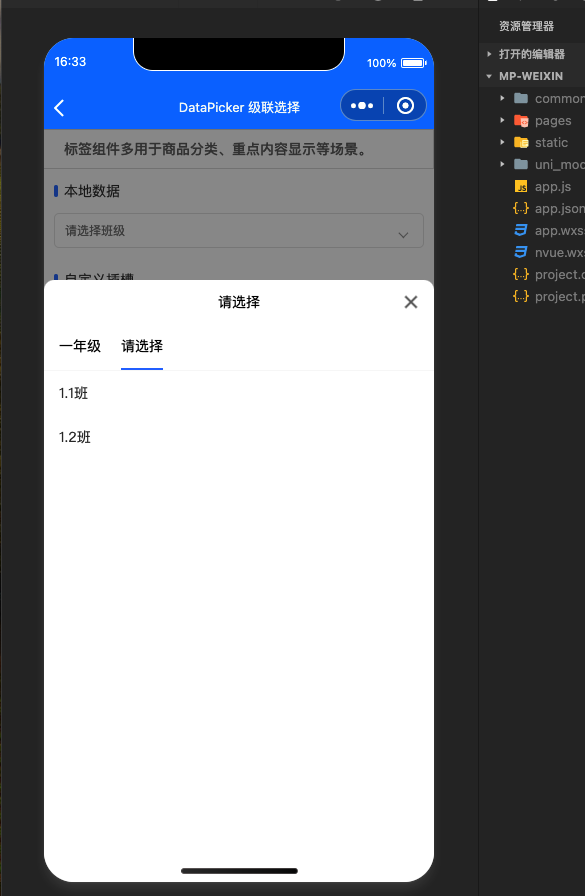Open the mini program three-dots menu
The height and width of the screenshot is (896, 585).
click(362, 106)
